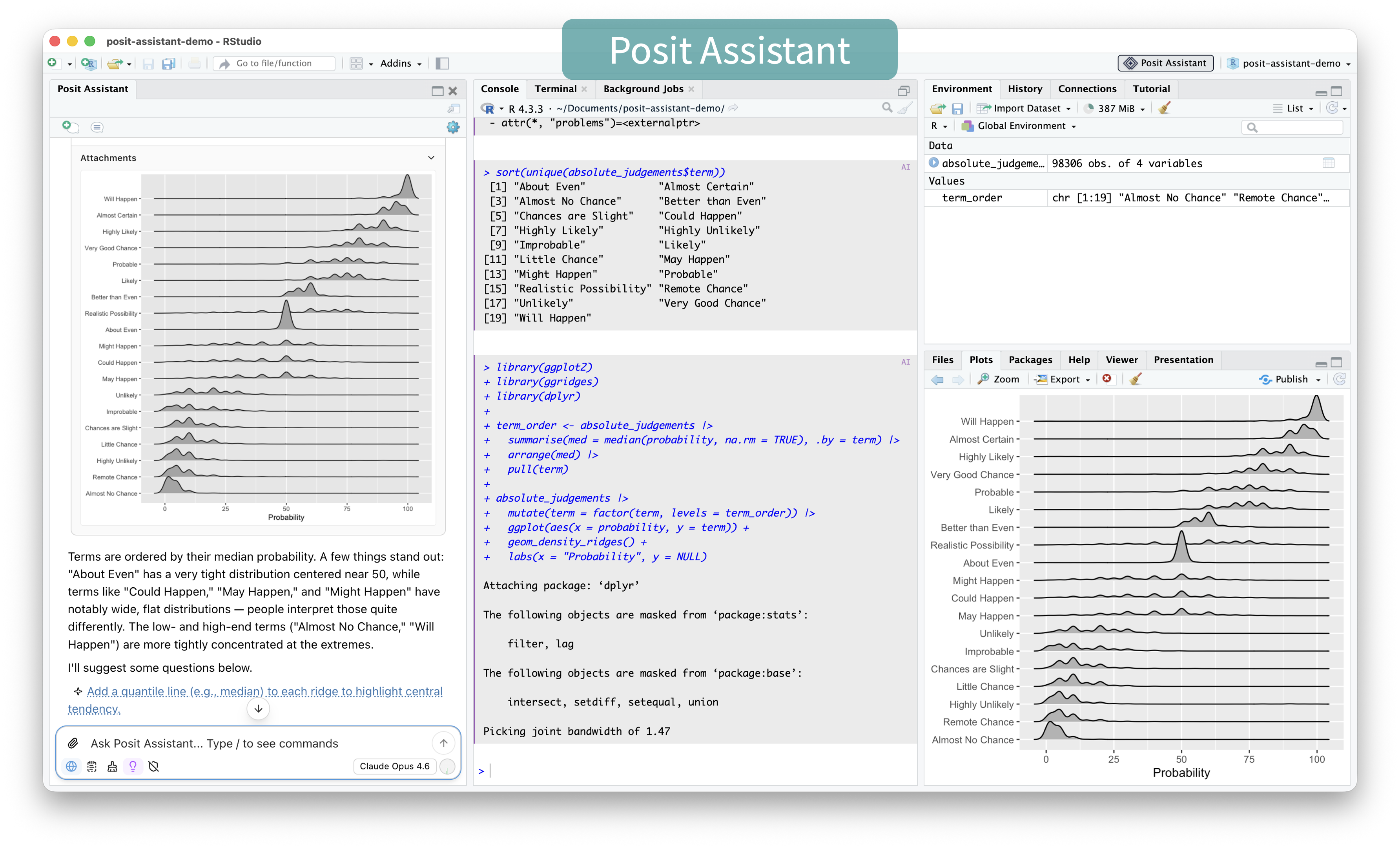Image resolution: width=1400 pixels, height=848 pixels.
Task: Open an existing file folder icon
Action: click(x=115, y=63)
